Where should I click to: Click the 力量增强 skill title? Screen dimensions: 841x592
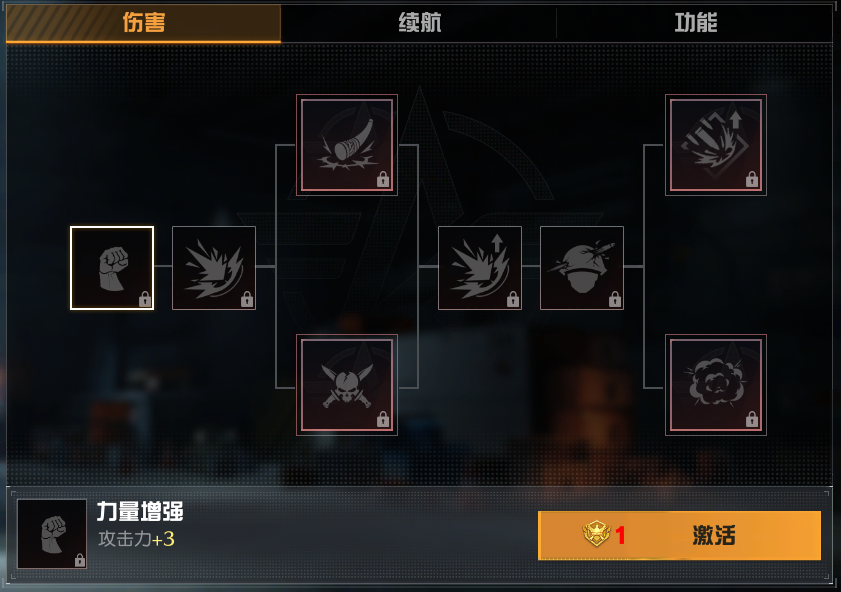coord(140,512)
